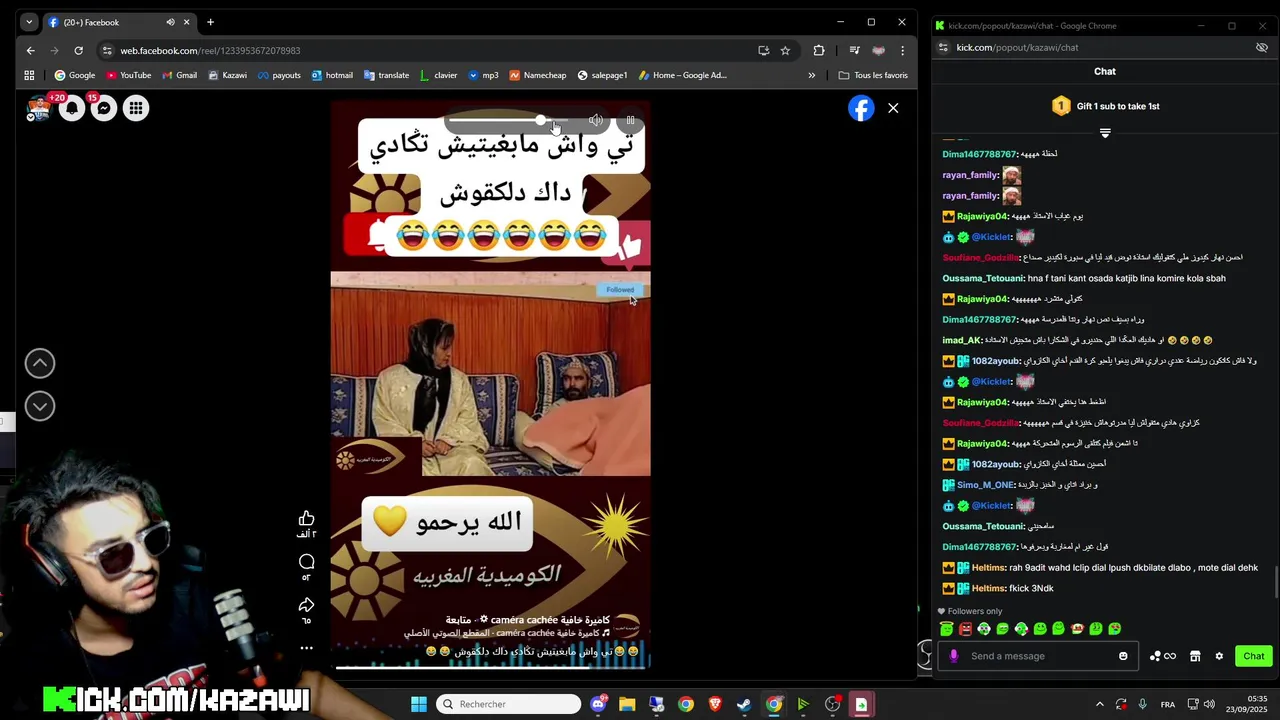
Task: Open the salepage1 bookmark
Action: [602, 75]
